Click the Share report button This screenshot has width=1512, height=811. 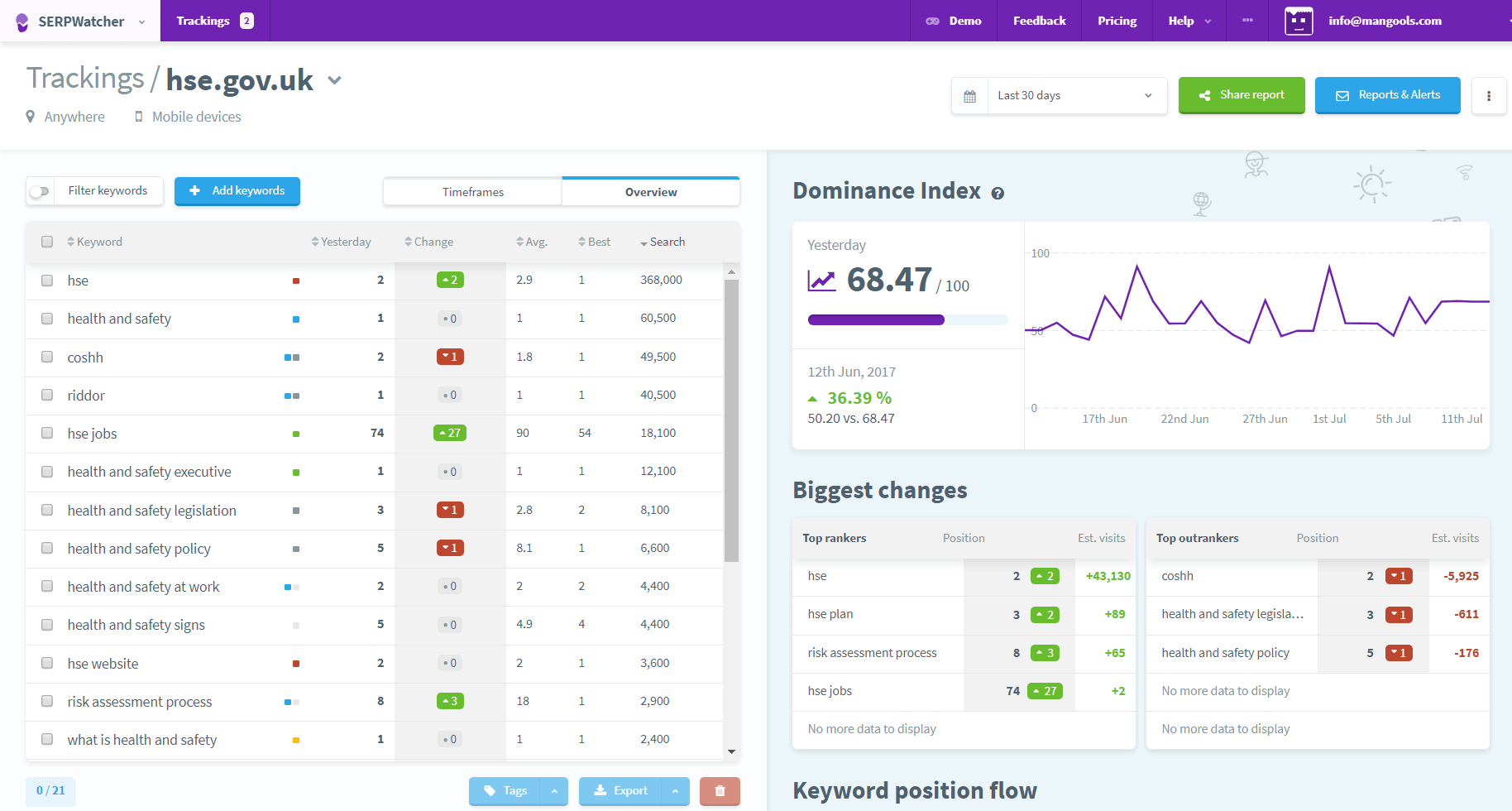1242,96
